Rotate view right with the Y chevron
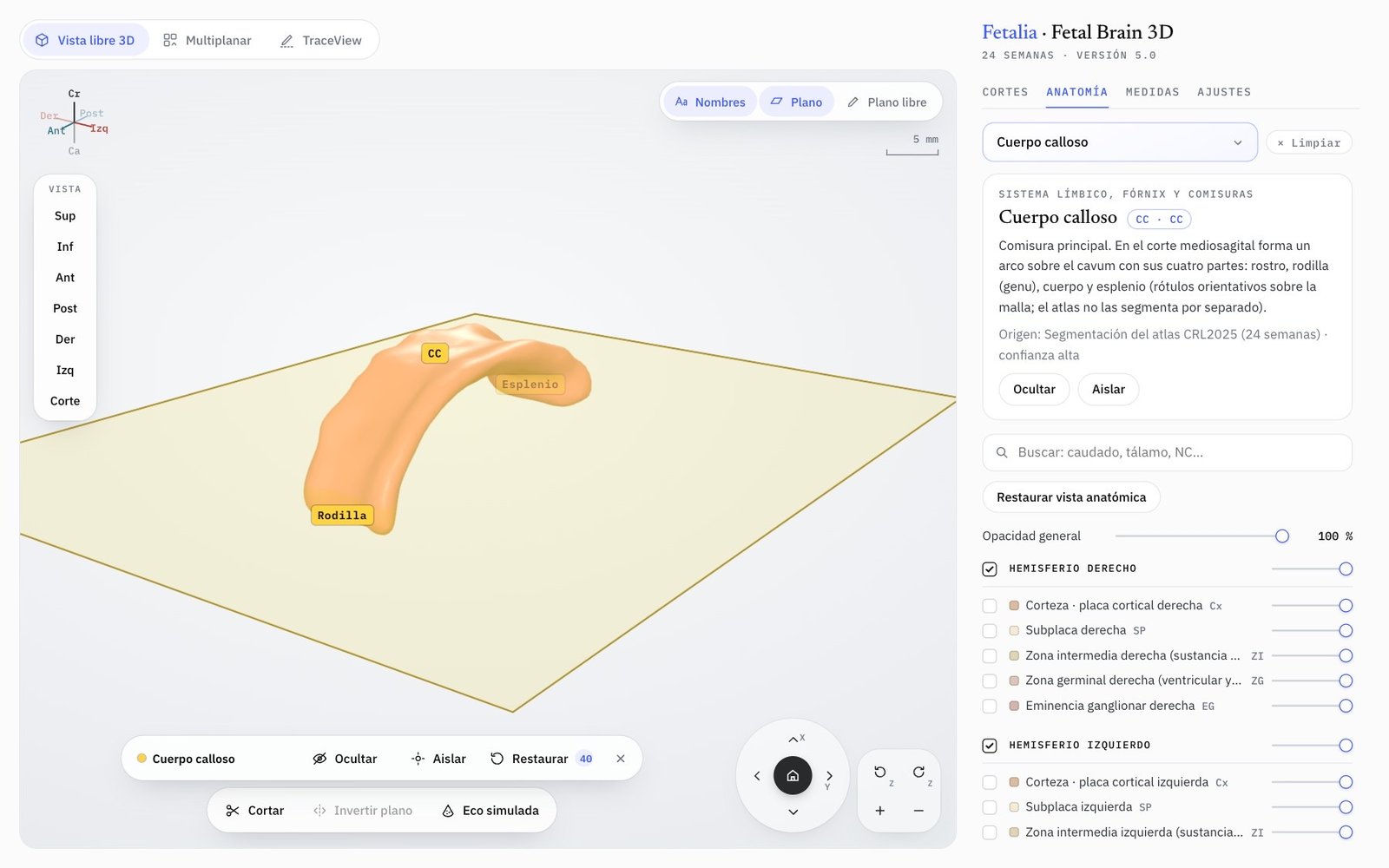The image size is (1389, 868). tap(829, 776)
